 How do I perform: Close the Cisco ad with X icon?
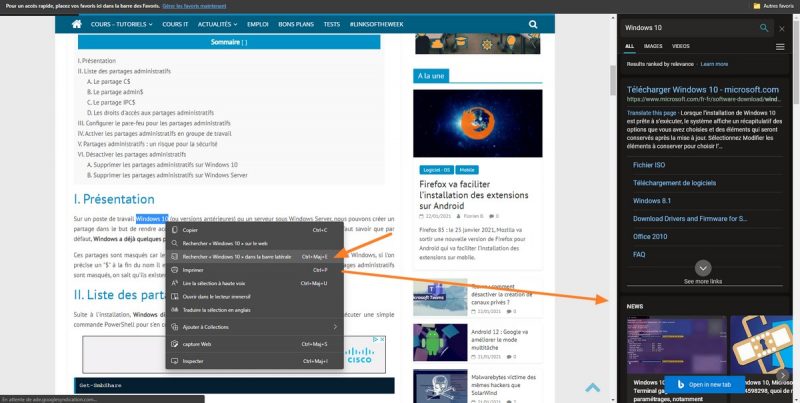(x=382, y=339)
